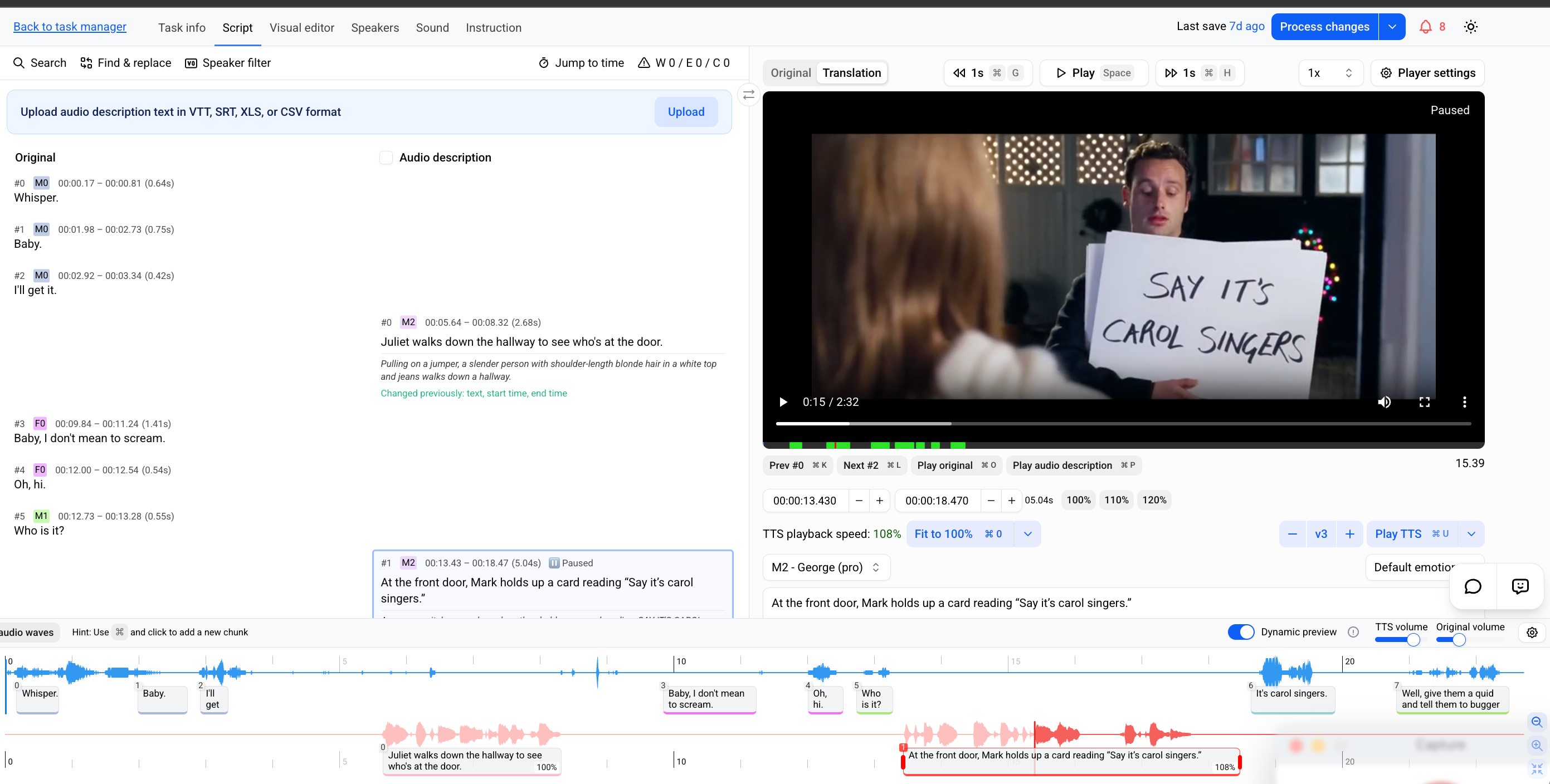Zoom in the waveform timeline
Image resolution: width=1550 pixels, height=784 pixels.
click(x=1537, y=746)
